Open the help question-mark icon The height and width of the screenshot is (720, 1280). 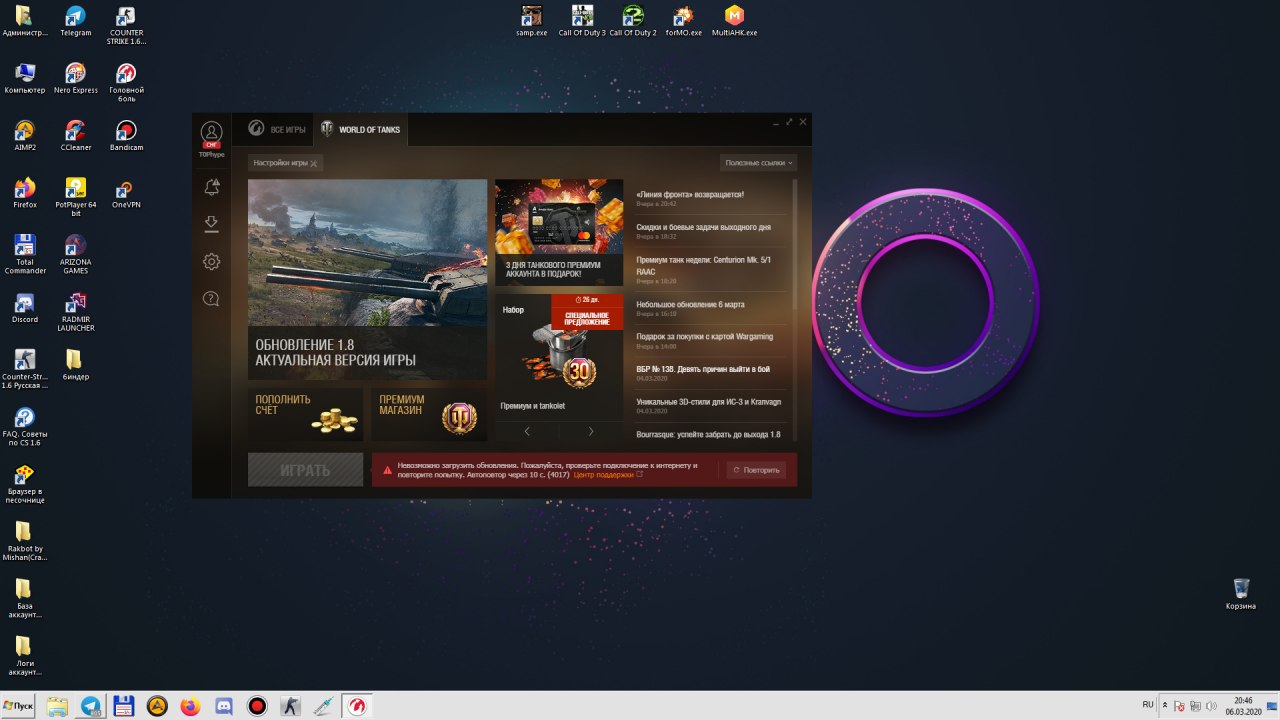pos(211,298)
